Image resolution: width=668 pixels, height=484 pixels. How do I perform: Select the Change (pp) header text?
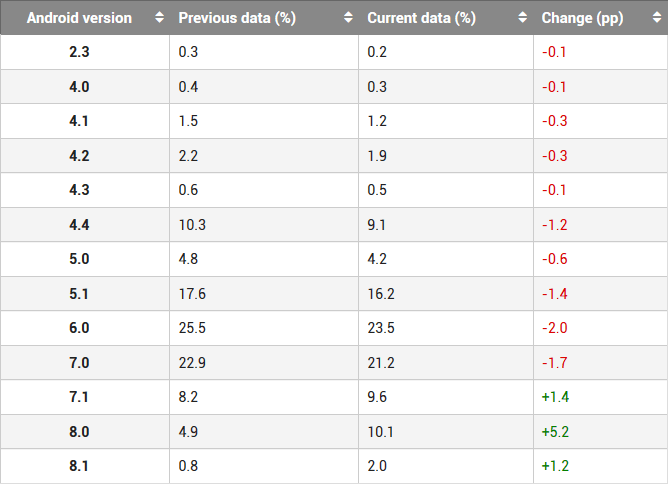(582, 18)
